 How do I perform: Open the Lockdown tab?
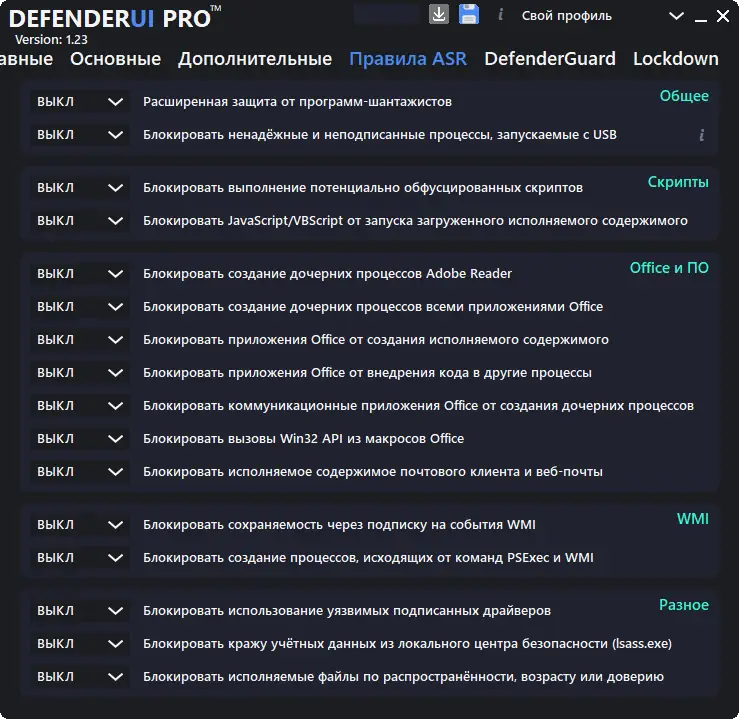click(676, 59)
